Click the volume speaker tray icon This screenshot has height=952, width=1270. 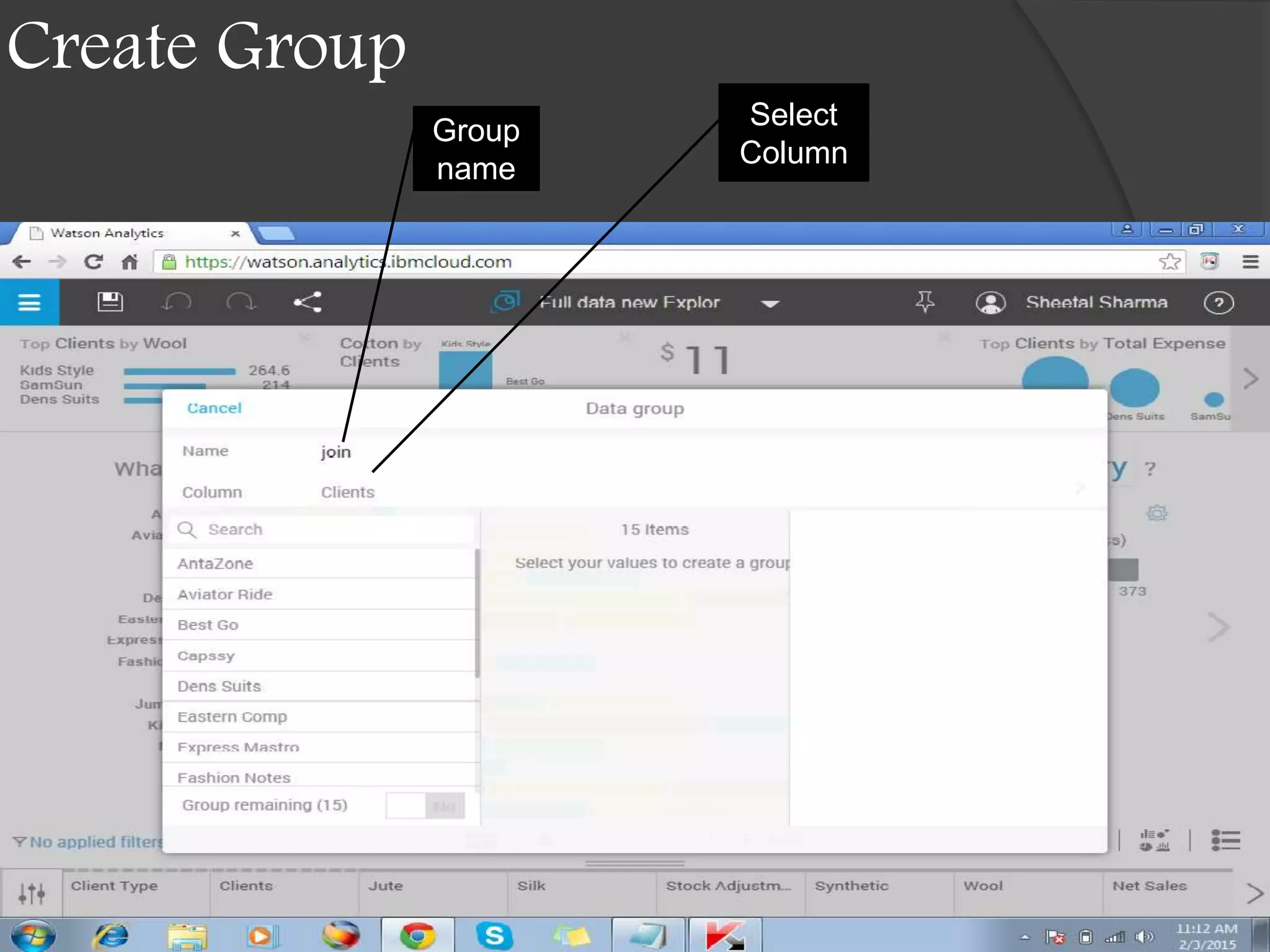click(x=1143, y=937)
